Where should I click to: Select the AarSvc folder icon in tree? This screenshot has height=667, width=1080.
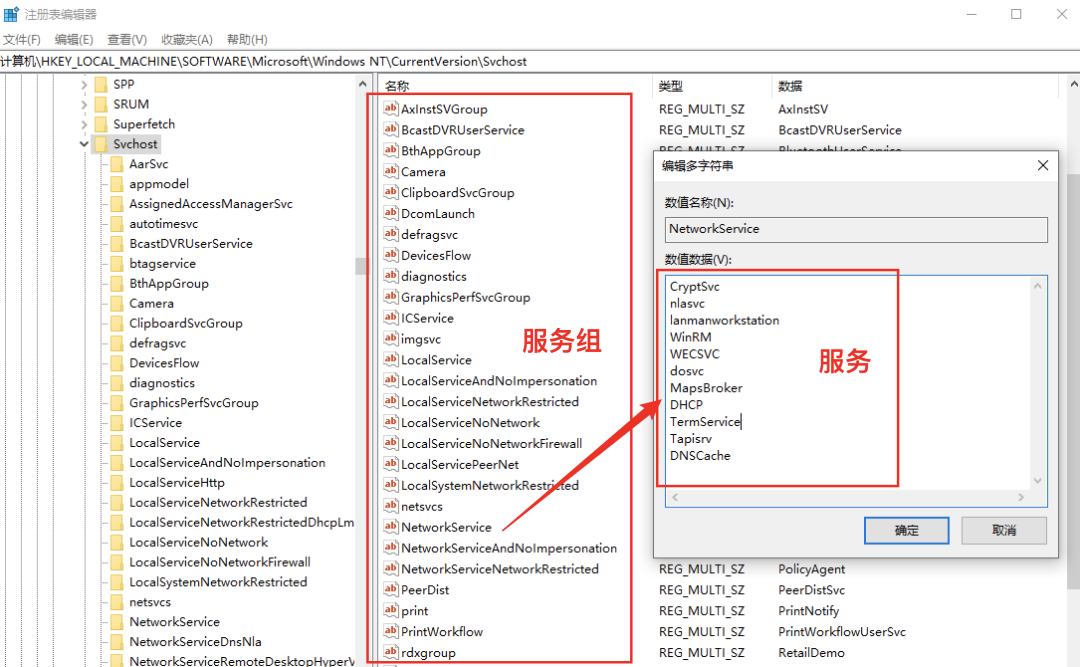[117, 164]
